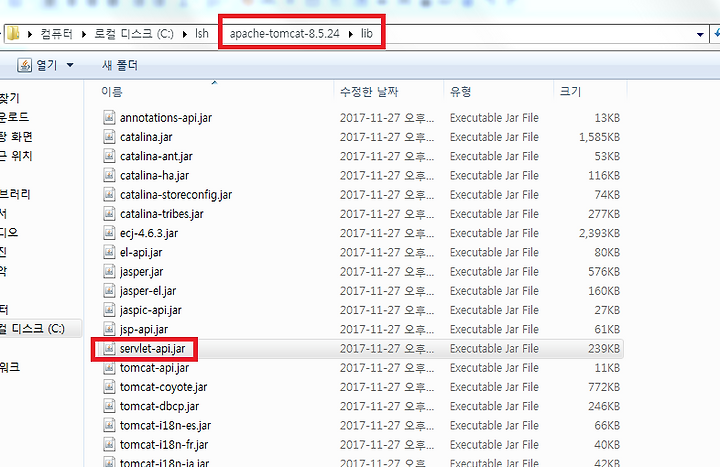
Task: Click the Java icon on 열기 button
Action: click(24, 65)
